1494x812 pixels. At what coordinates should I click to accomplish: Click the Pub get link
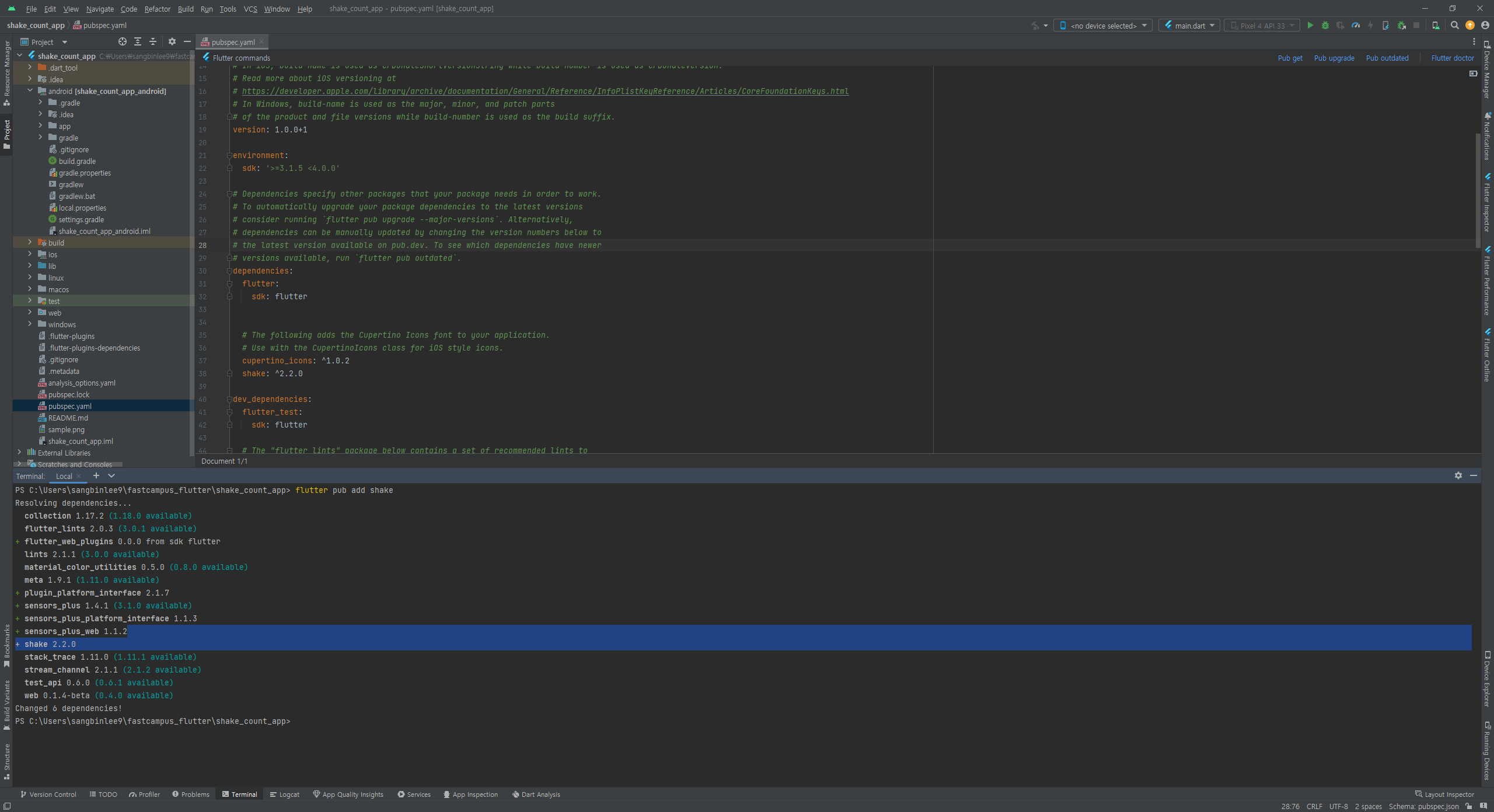1290,58
